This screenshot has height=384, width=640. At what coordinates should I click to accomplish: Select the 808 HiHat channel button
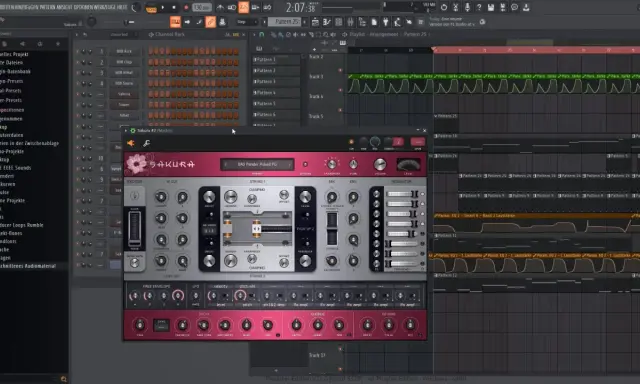pyautogui.click(x=124, y=73)
